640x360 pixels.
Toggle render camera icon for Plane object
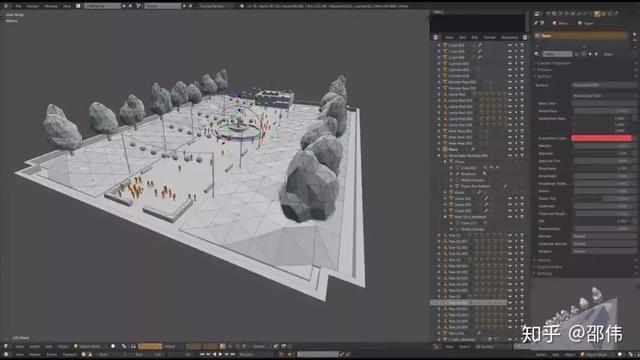(x=522, y=149)
